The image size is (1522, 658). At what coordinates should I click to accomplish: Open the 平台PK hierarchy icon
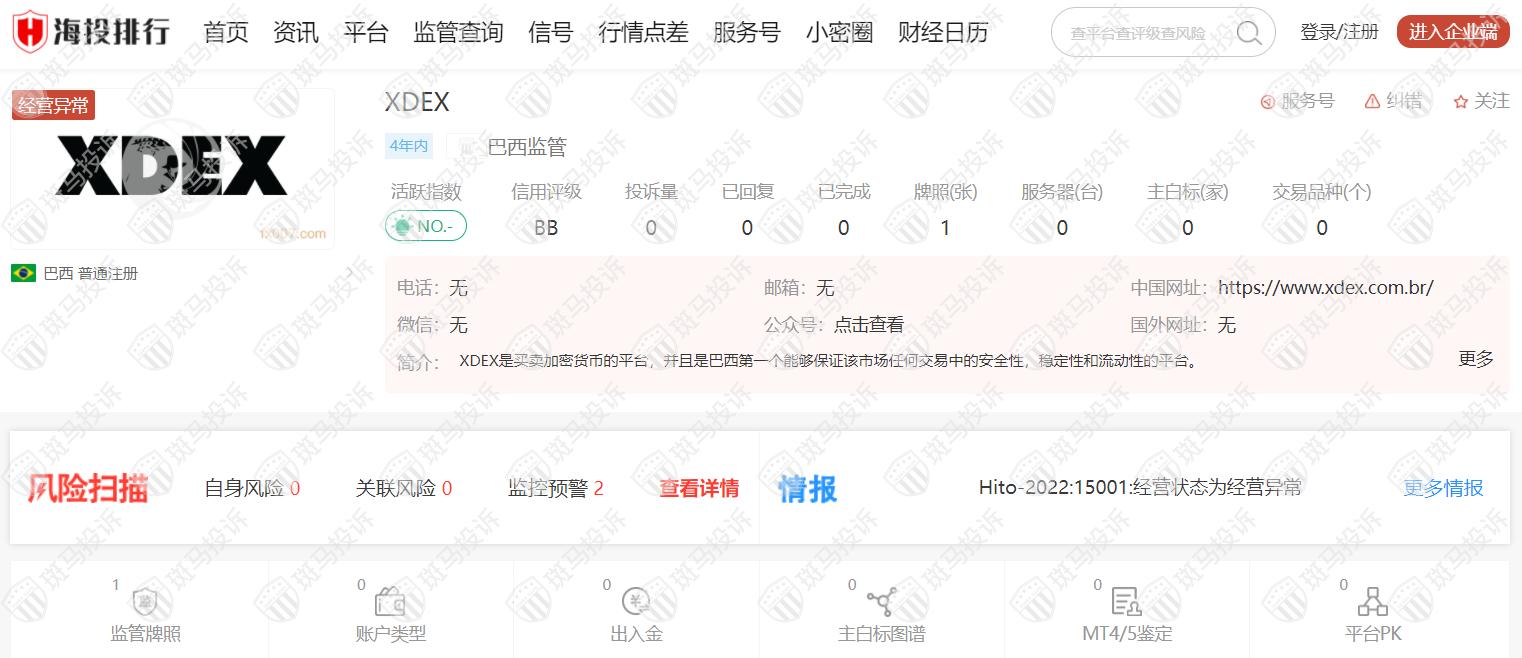coord(1373,602)
